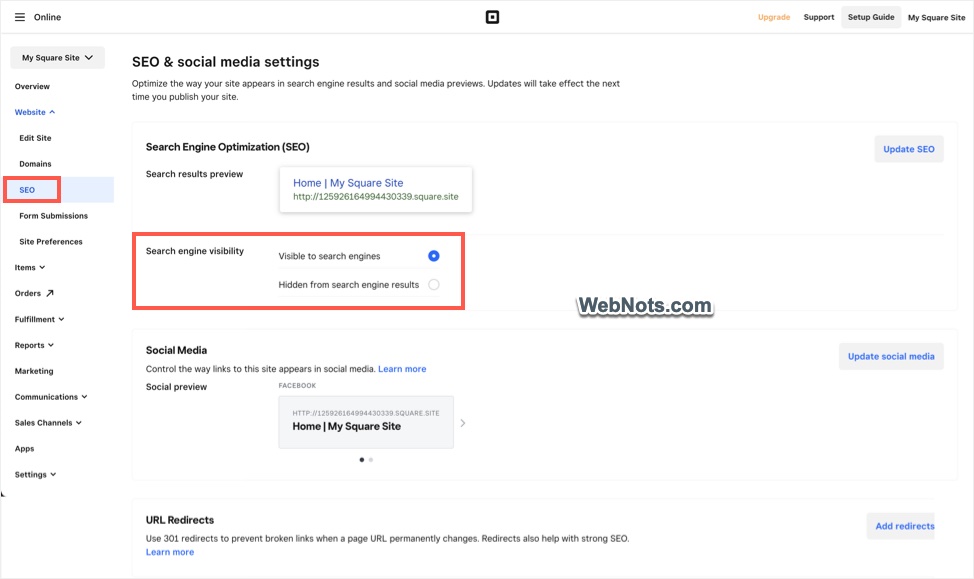Open Site Preferences
This screenshot has width=974, height=579.
pyautogui.click(x=51, y=242)
